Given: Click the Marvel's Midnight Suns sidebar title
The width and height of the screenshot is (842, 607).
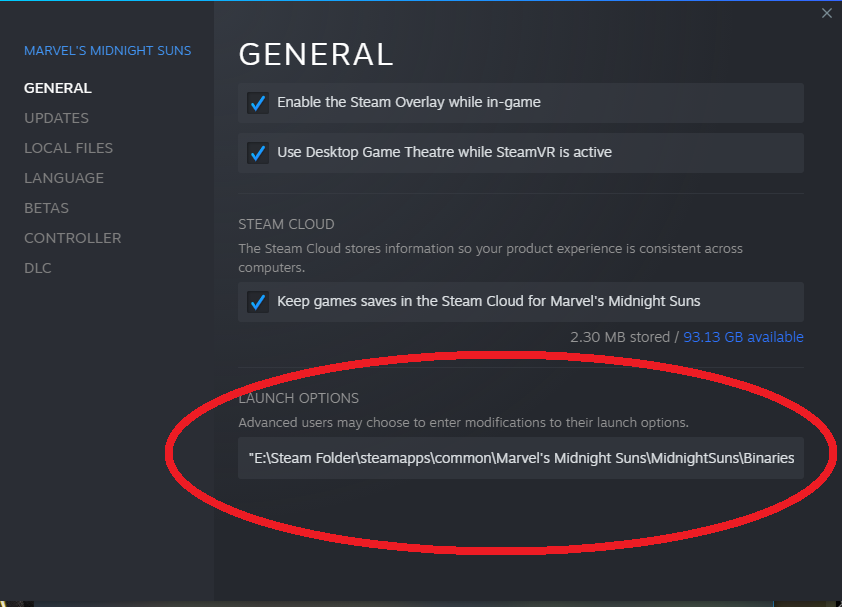Looking at the screenshot, I should tap(108, 50).
